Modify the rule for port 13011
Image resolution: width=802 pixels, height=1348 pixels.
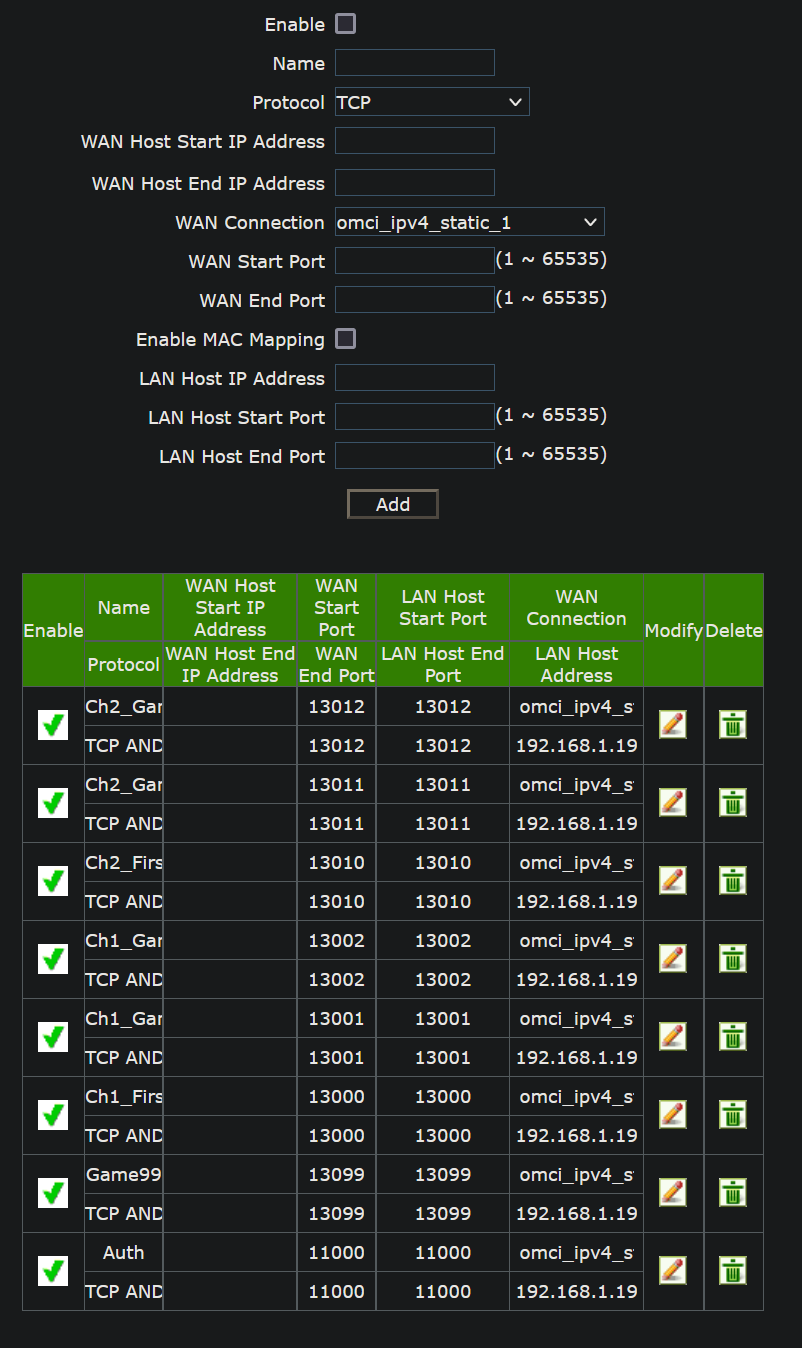673,802
